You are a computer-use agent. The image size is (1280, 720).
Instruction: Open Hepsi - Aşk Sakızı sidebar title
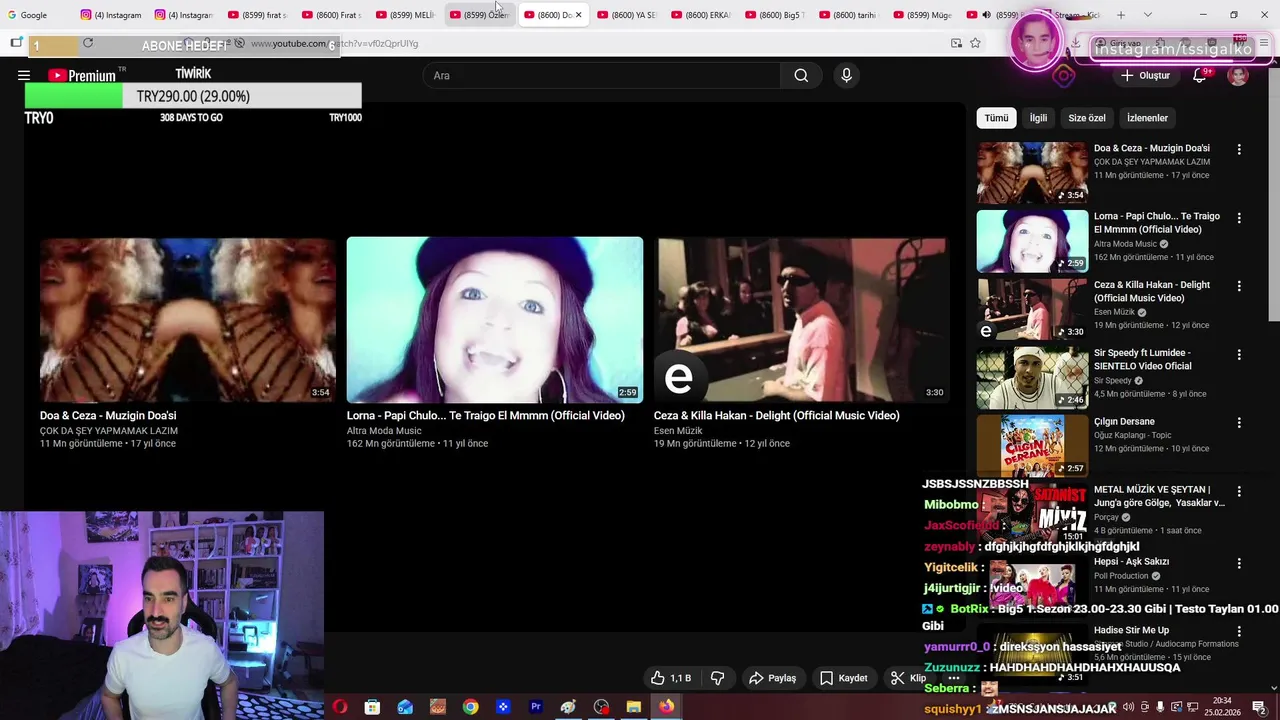tap(1132, 561)
